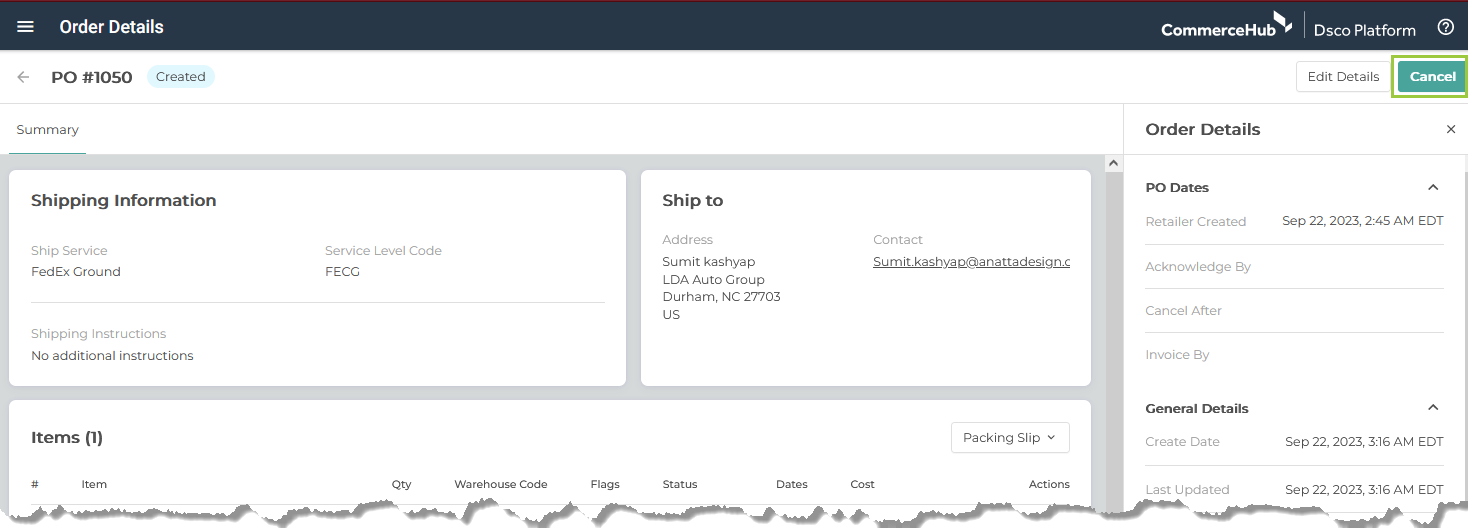The height and width of the screenshot is (528, 1468).
Task: Open the Packing Slip dropdown
Action: coord(1010,438)
